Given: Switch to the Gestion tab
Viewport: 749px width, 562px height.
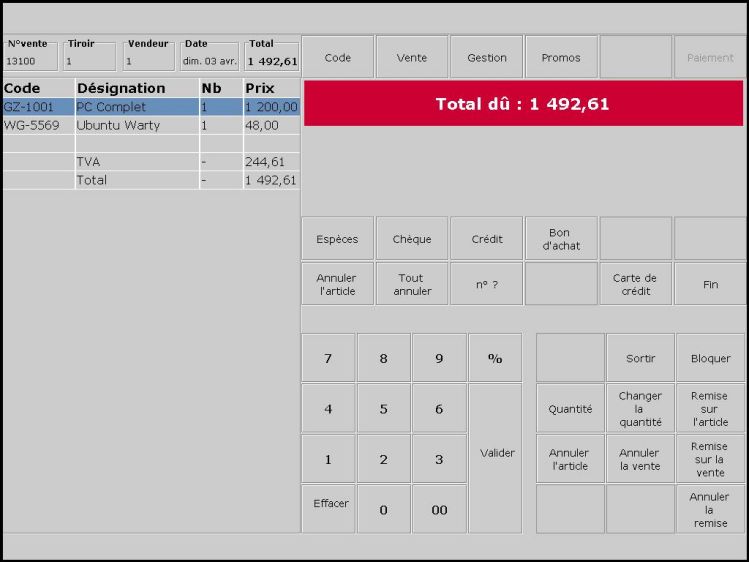Looking at the screenshot, I should tap(486, 58).
